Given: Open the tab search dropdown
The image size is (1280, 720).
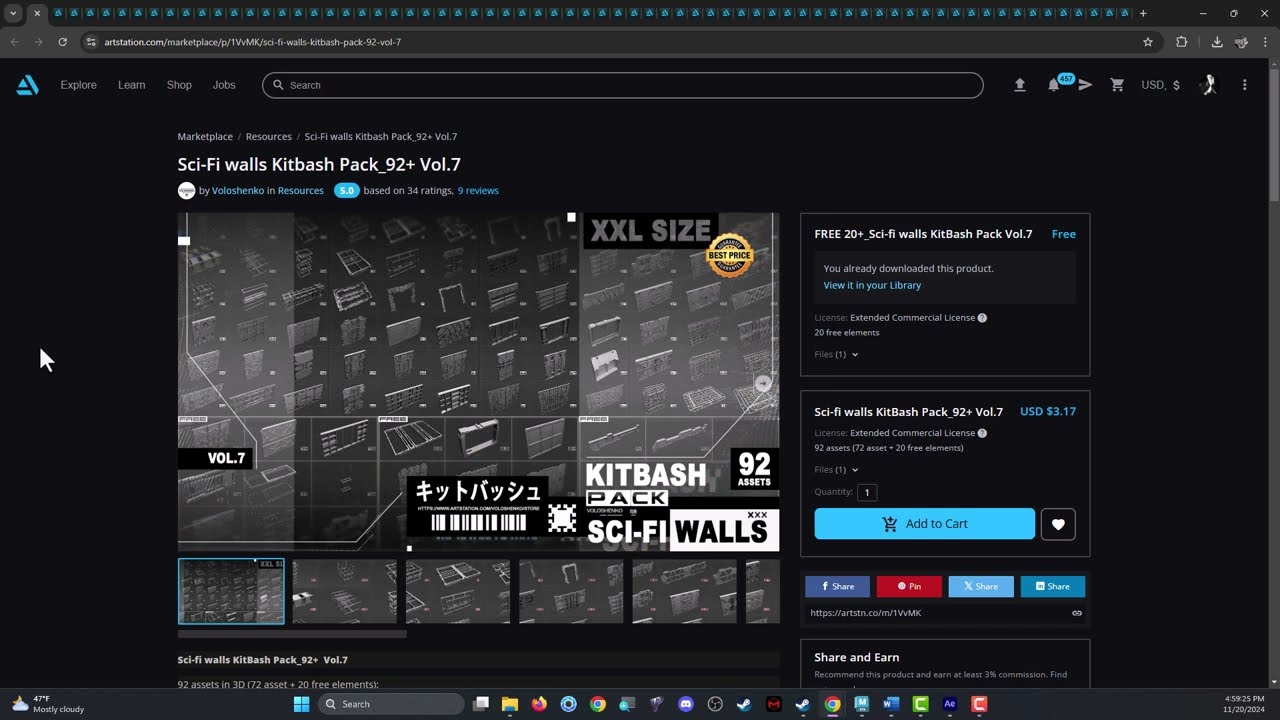Looking at the screenshot, I should [13, 13].
